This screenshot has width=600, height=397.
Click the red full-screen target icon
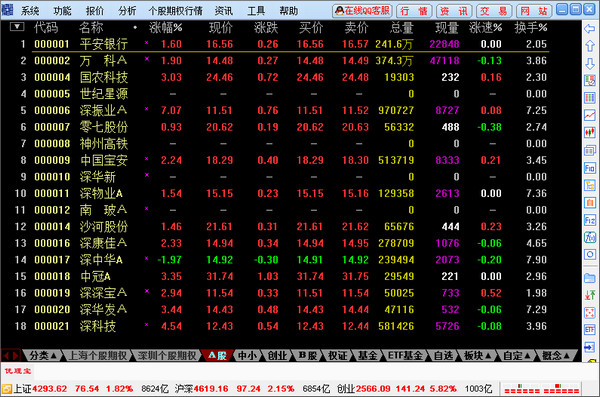590,313
